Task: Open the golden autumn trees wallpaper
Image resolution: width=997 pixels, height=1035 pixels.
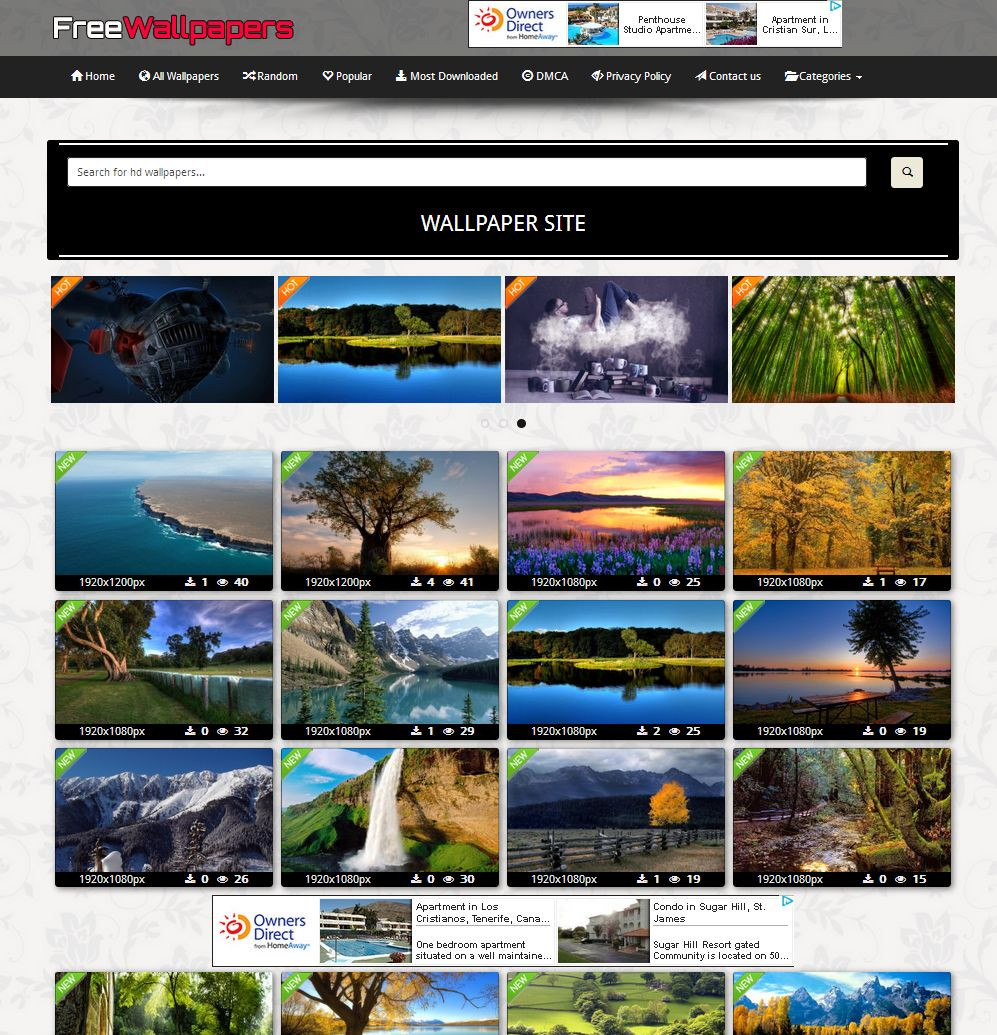Action: [x=842, y=514]
